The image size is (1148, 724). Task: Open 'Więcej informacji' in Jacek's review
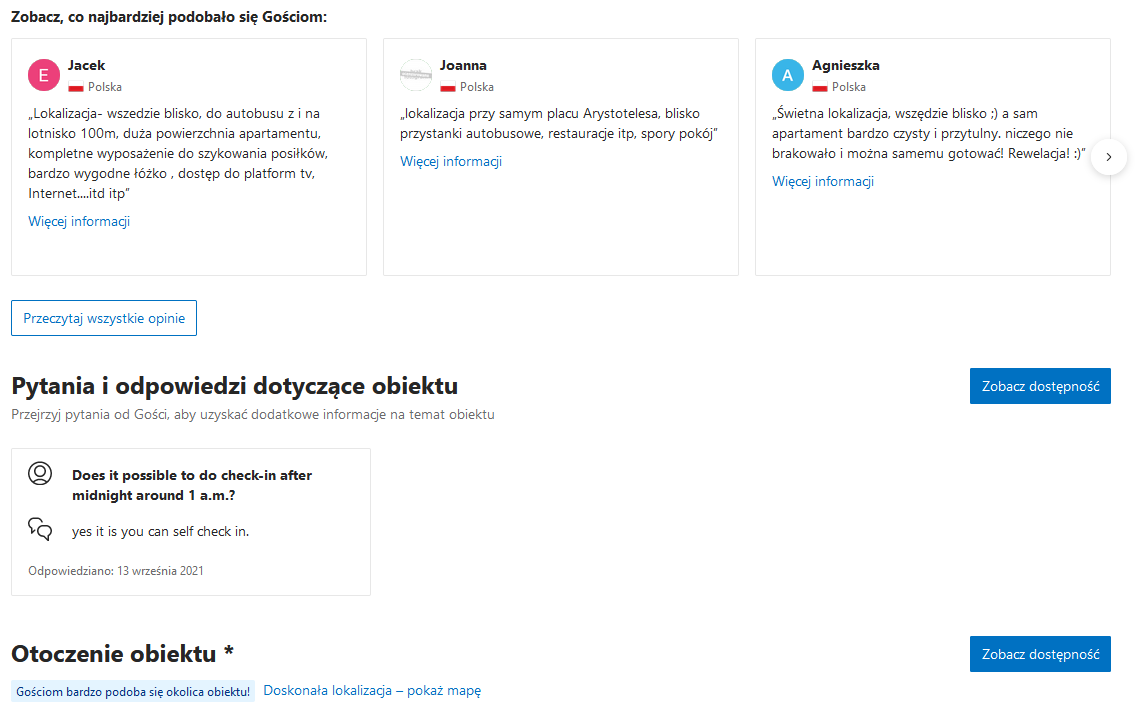[x=79, y=221]
